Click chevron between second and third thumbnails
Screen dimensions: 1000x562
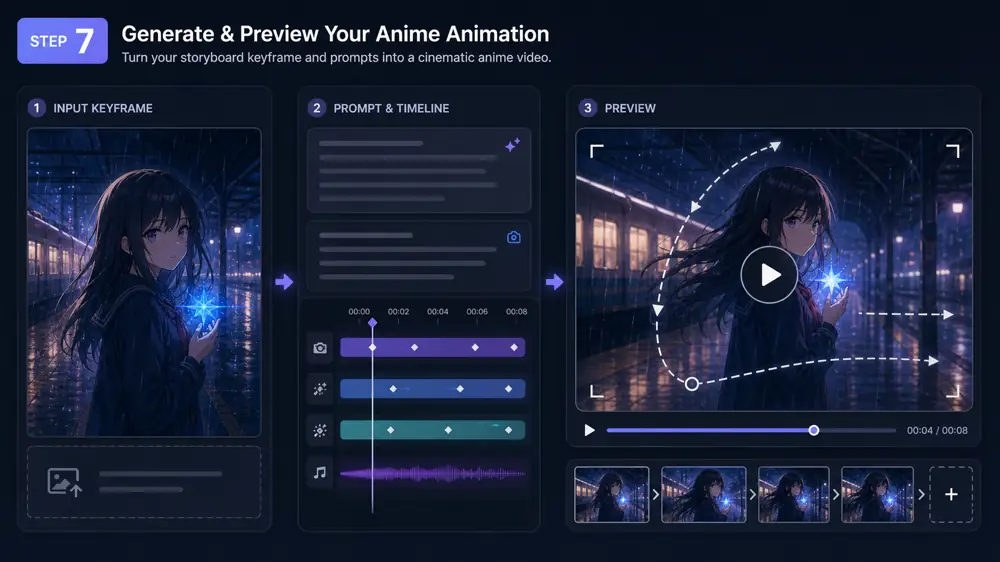tap(753, 494)
